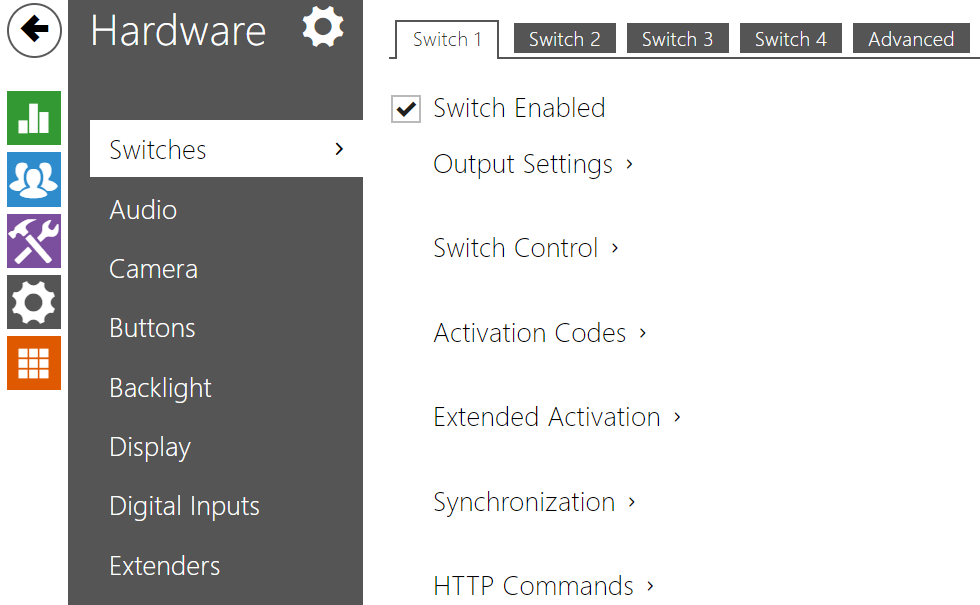
Task: Open the blue users Directory icon
Action: tap(34, 179)
